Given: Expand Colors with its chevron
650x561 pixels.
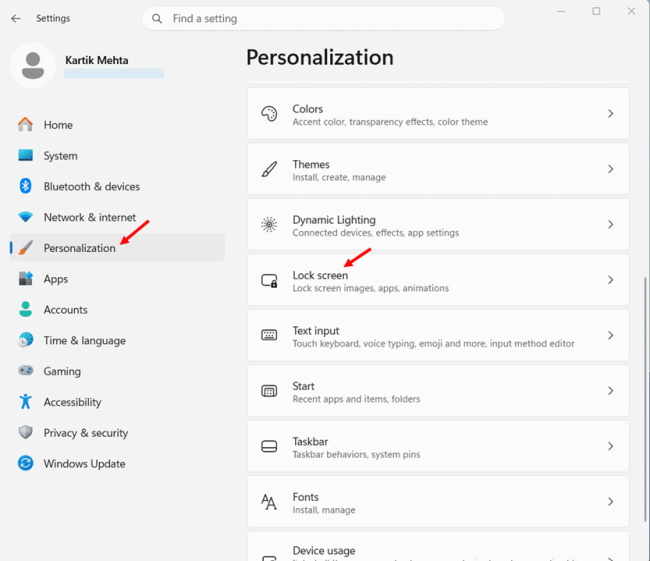Looking at the screenshot, I should pyautogui.click(x=610, y=114).
